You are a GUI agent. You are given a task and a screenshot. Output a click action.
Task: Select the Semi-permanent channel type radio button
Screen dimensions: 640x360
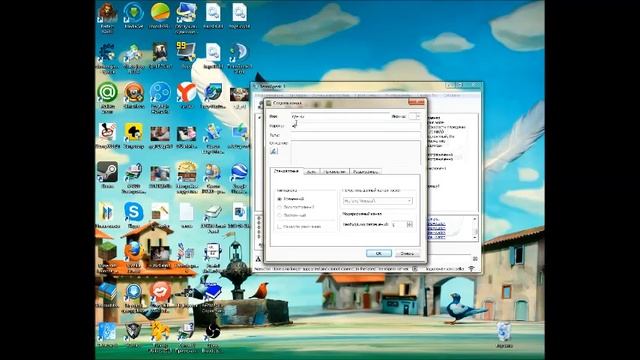[x=279, y=207]
